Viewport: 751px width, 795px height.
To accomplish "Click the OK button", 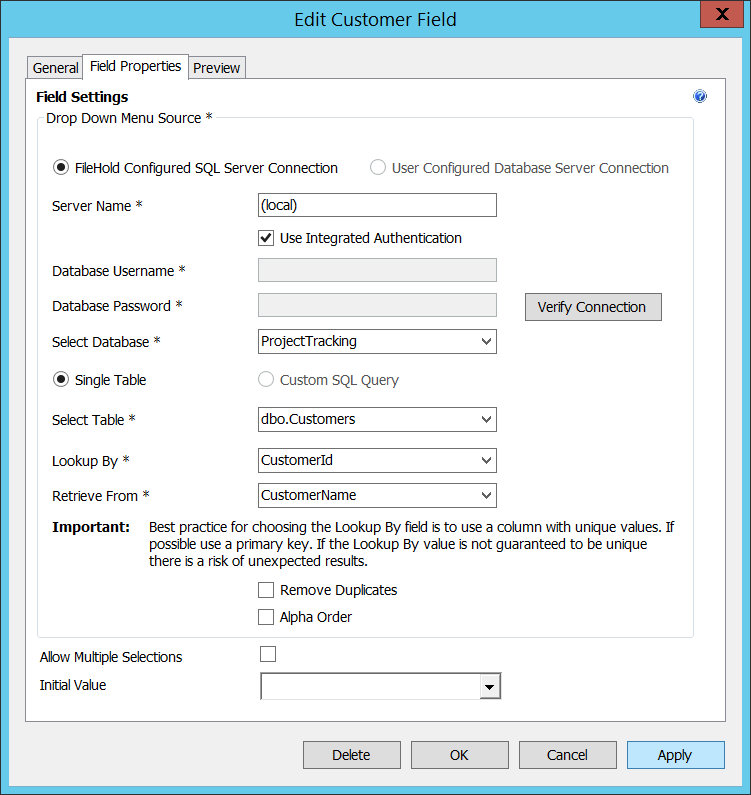I will (459, 755).
